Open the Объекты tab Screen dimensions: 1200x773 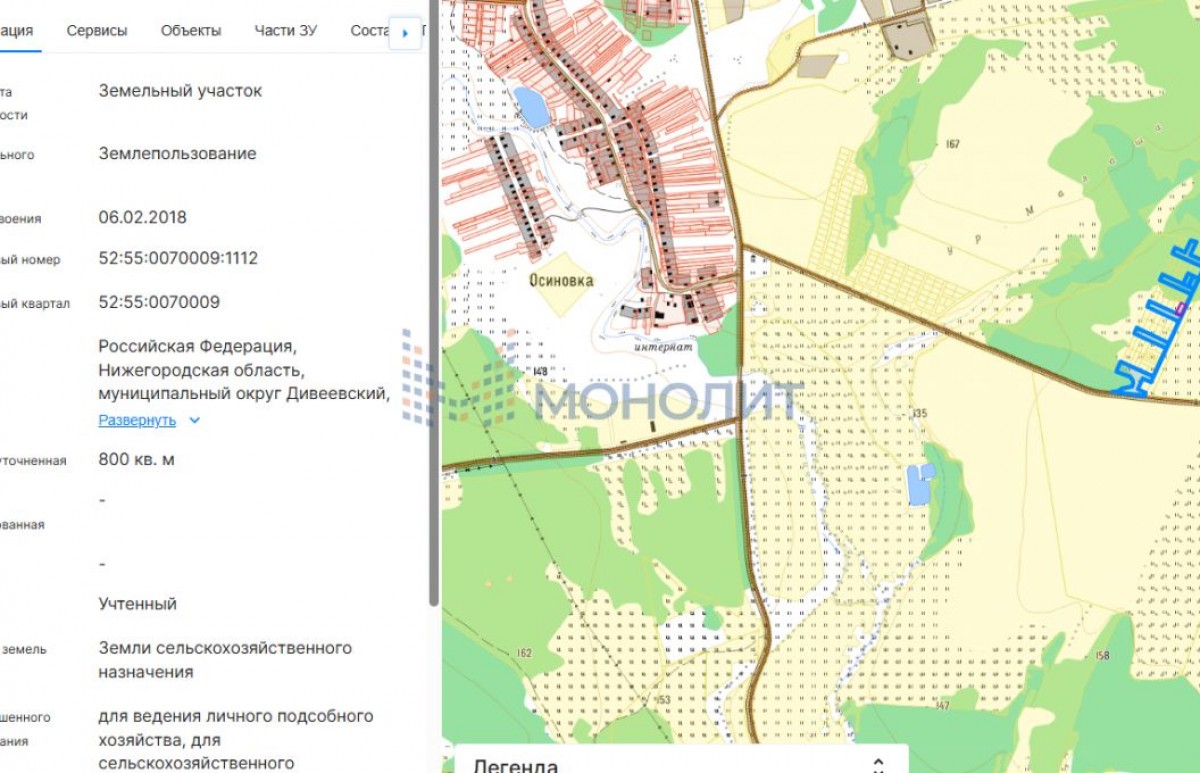(191, 30)
